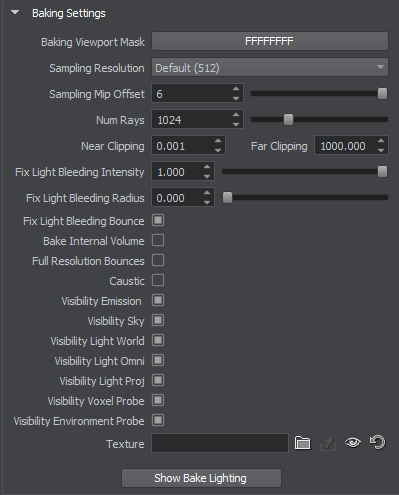Viewport: 399px width, 495px height.
Task: Click the Num Rays slider handle
Action: pyautogui.click(x=288, y=120)
